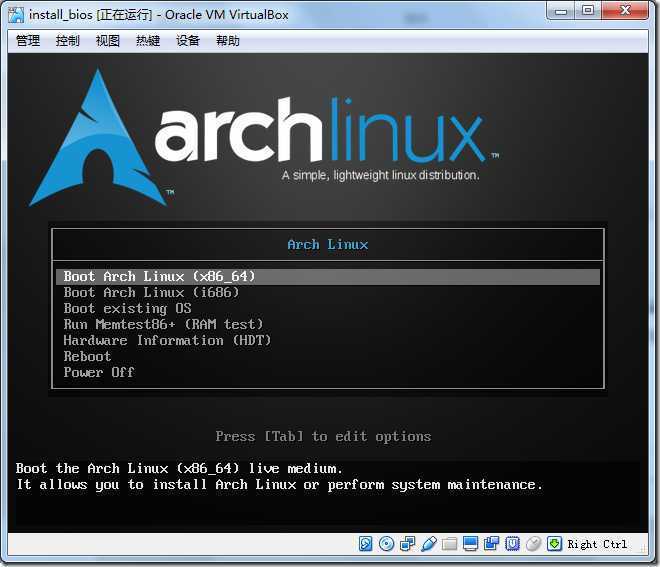Viewport: 660px width, 567px height.
Task: Click the display monitor status icon
Action: [470, 544]
